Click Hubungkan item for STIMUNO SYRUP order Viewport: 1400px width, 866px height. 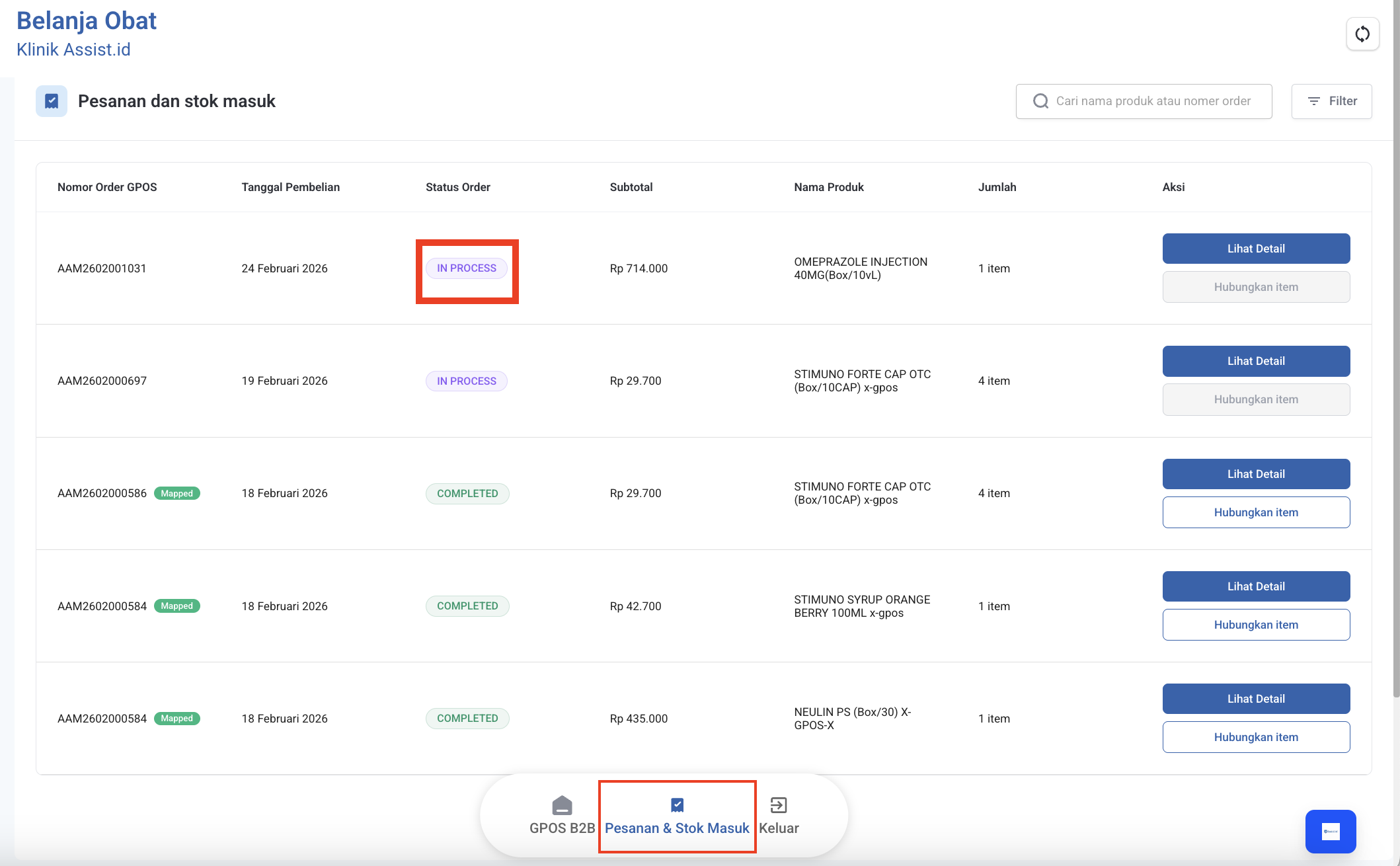(1255, 625)
